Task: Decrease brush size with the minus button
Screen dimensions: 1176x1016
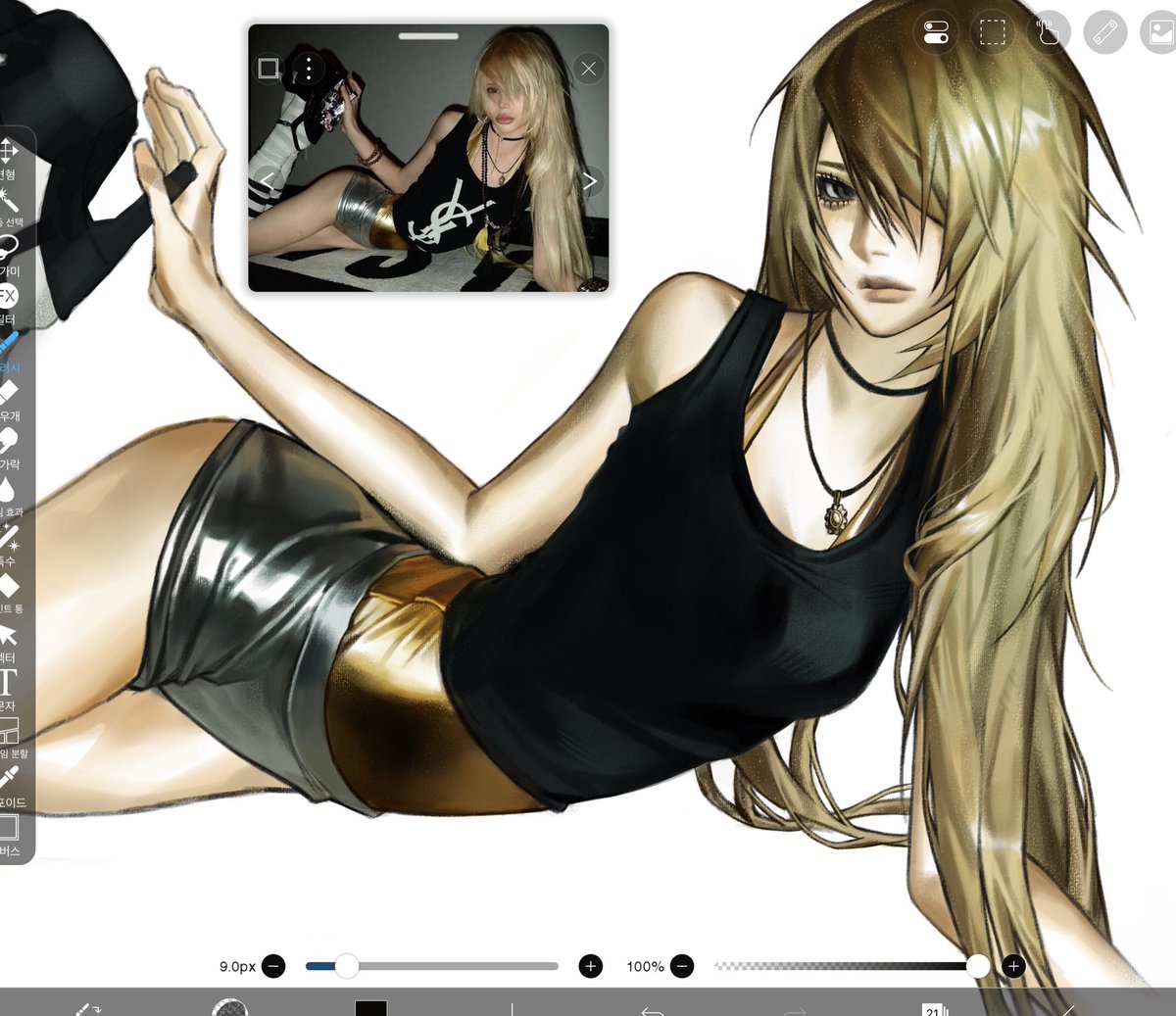Action: pos(273,967)
